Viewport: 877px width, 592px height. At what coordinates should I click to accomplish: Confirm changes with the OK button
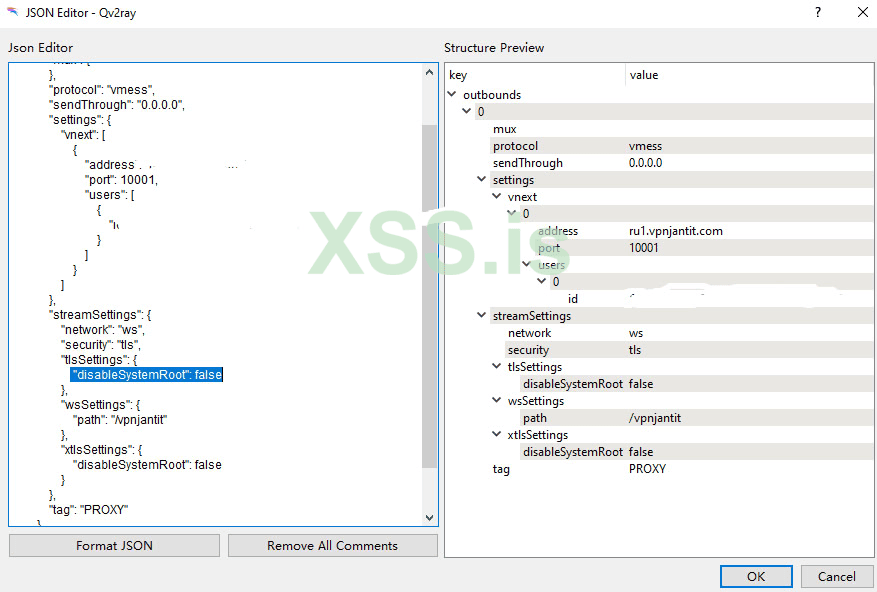[x=756, y=576]
